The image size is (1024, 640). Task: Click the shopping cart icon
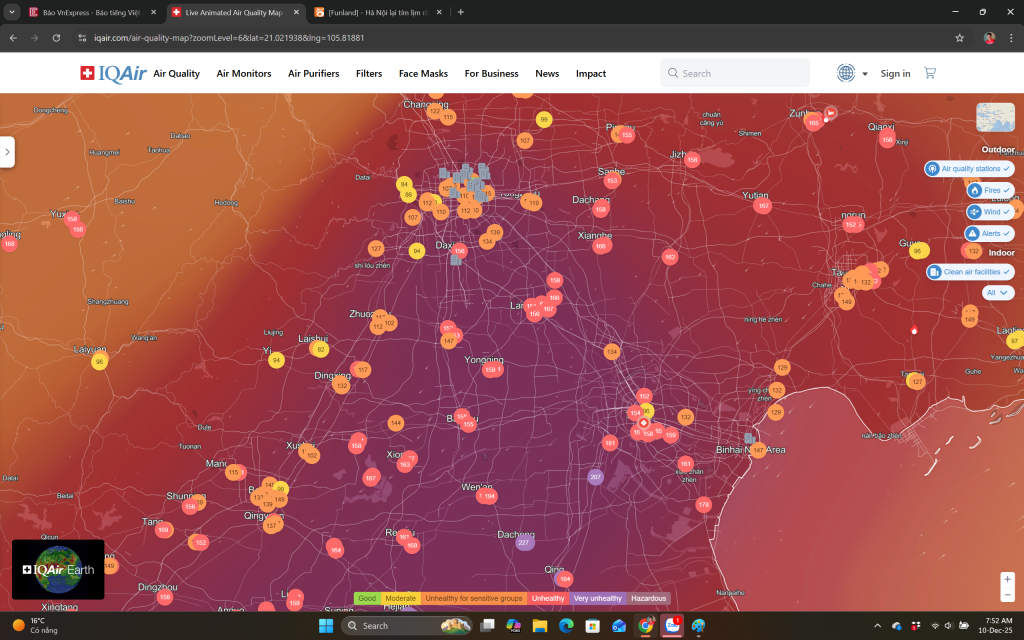(929, 72)
